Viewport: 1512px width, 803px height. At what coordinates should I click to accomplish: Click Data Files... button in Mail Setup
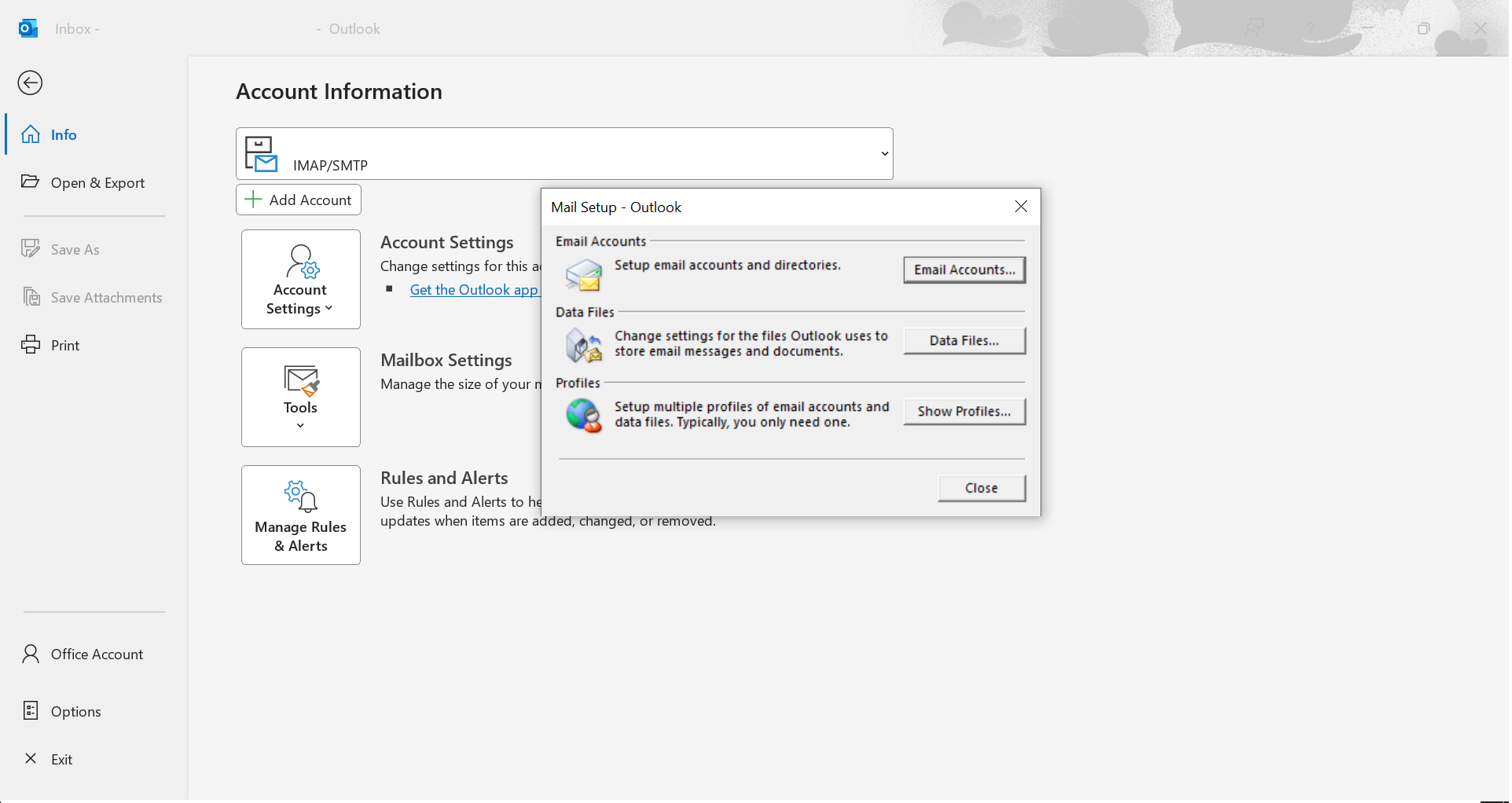point(964,340)
